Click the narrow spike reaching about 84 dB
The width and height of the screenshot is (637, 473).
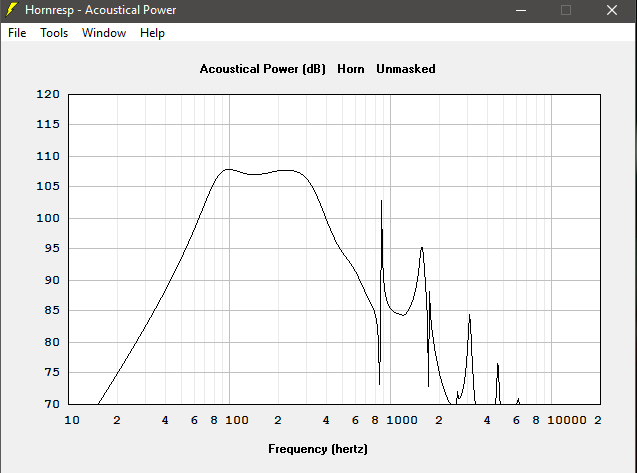pyautogui.click(x=469, y=316)
